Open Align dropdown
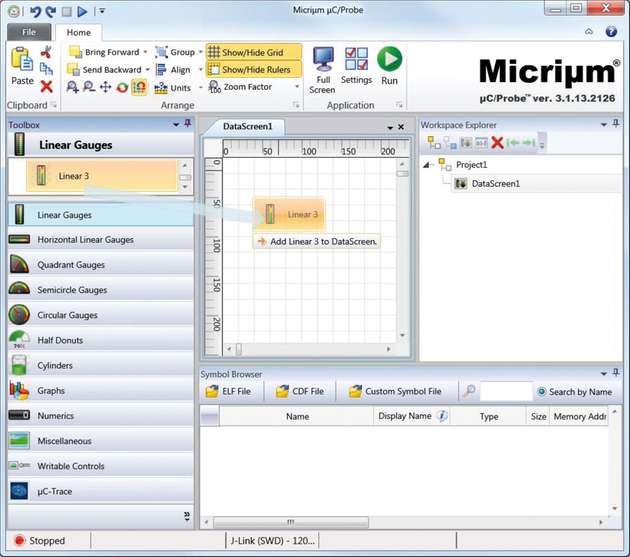Viewport: 630px width, 557px height. (200, 70)
